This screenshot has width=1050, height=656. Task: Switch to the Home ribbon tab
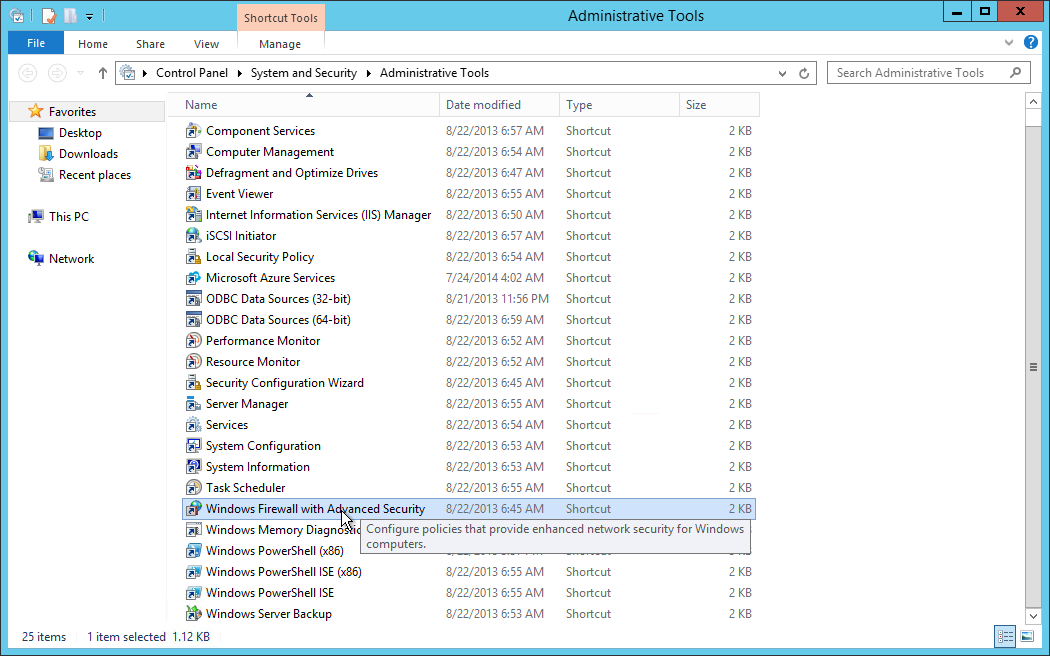(x=92, y=44)
